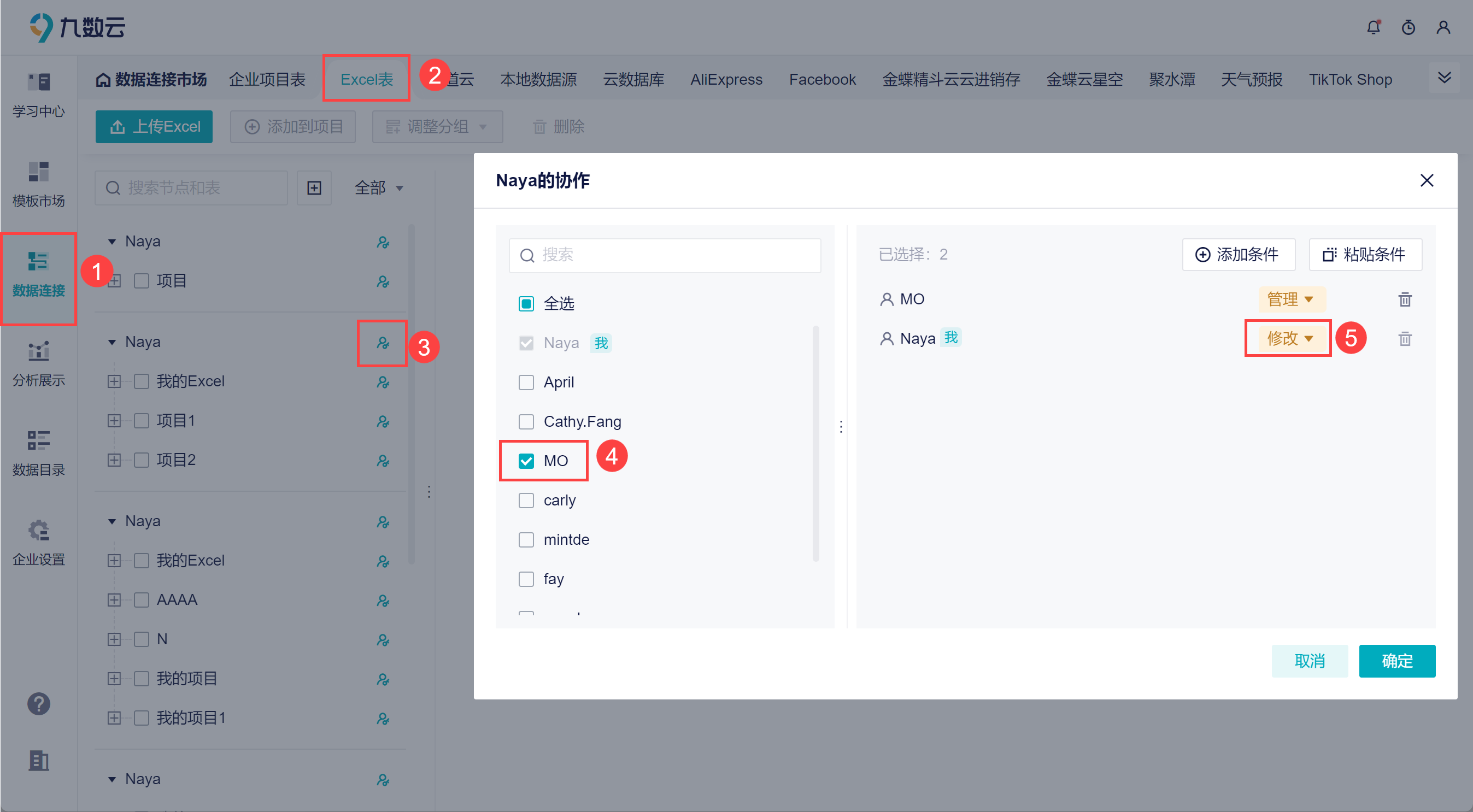Click the dialog panel splitter handle

pyautogui.click(x=841, y=427)
